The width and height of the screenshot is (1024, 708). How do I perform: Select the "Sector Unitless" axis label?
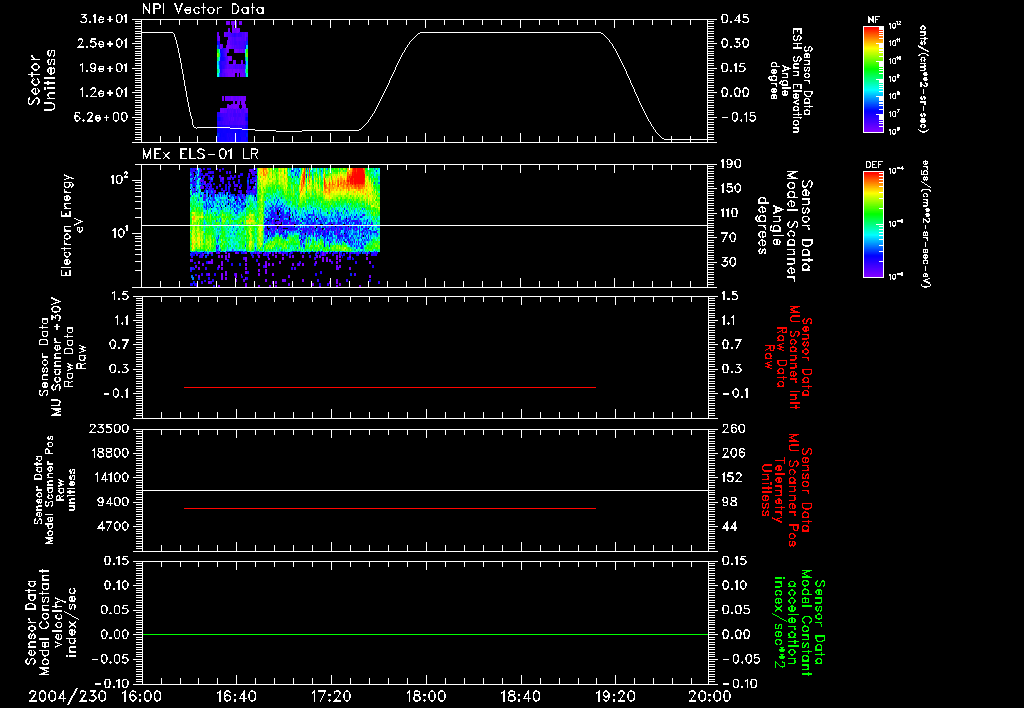(x=42, y=81)
